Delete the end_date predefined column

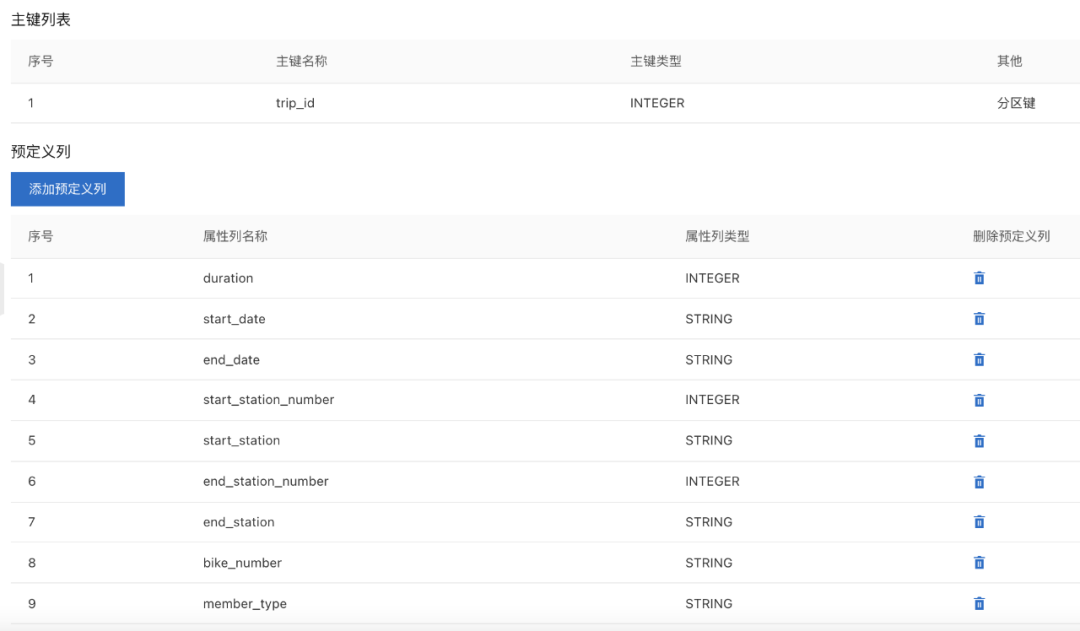[x=979, y=360]
